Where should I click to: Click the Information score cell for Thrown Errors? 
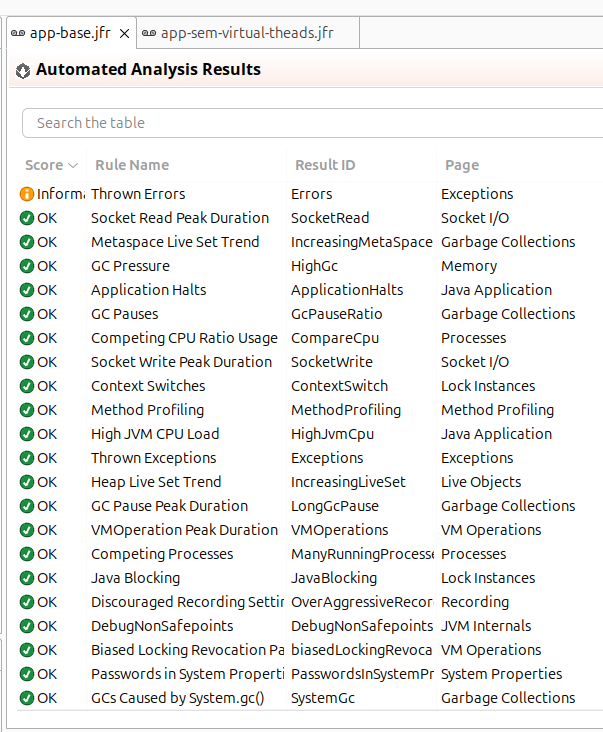tap(52, 194)
